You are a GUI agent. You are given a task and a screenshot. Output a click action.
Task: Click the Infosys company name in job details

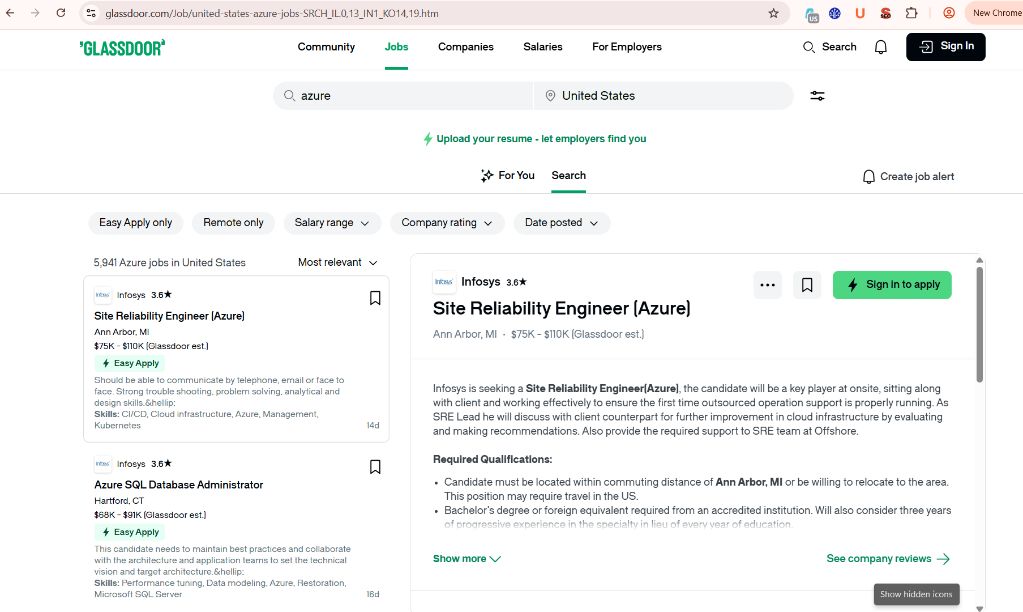[481, 282]
